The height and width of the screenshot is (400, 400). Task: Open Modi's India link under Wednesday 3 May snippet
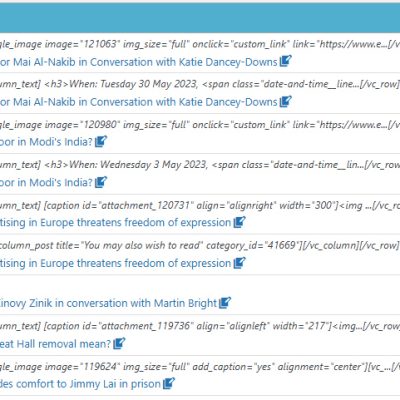[46, 183]
